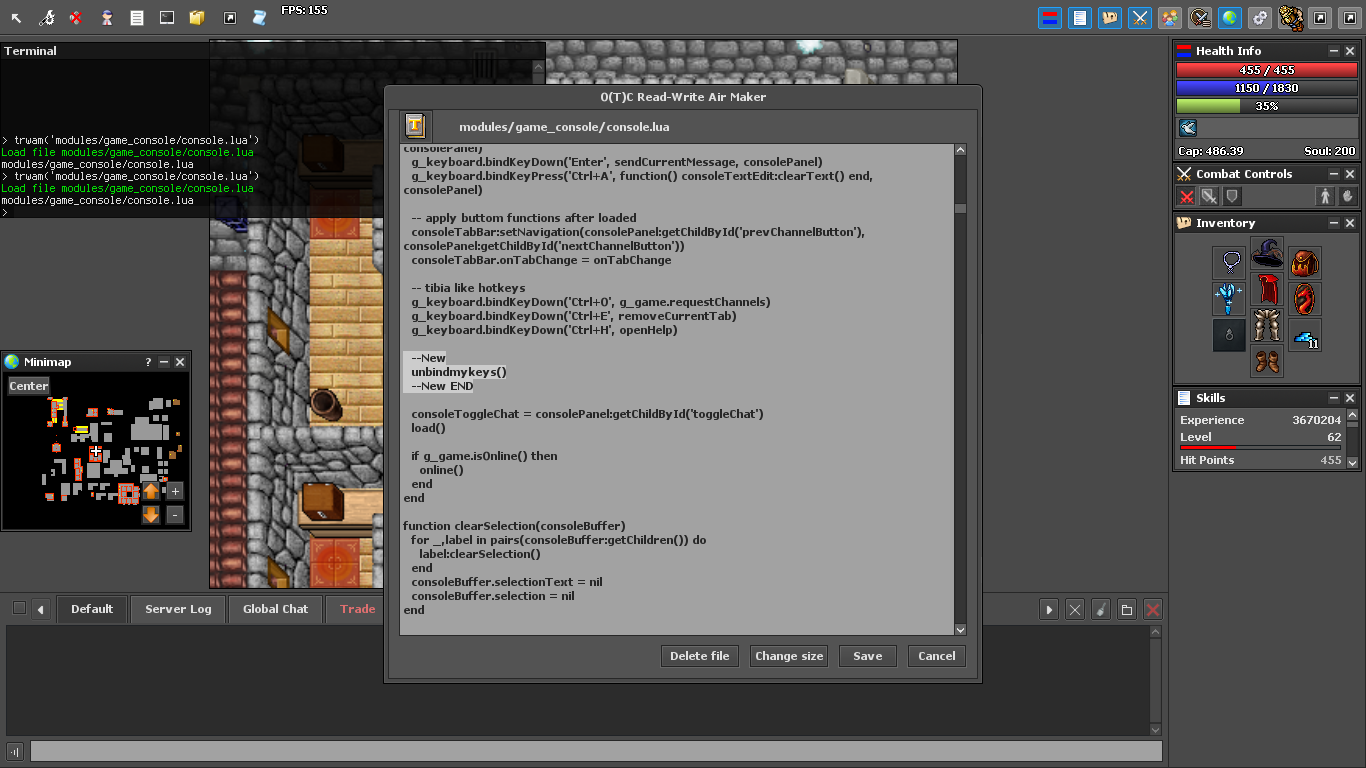Viewport: 1366px width, 768px height.
Task: Toggle the Minimap globe toolbar button
Action: (1230, 18)
